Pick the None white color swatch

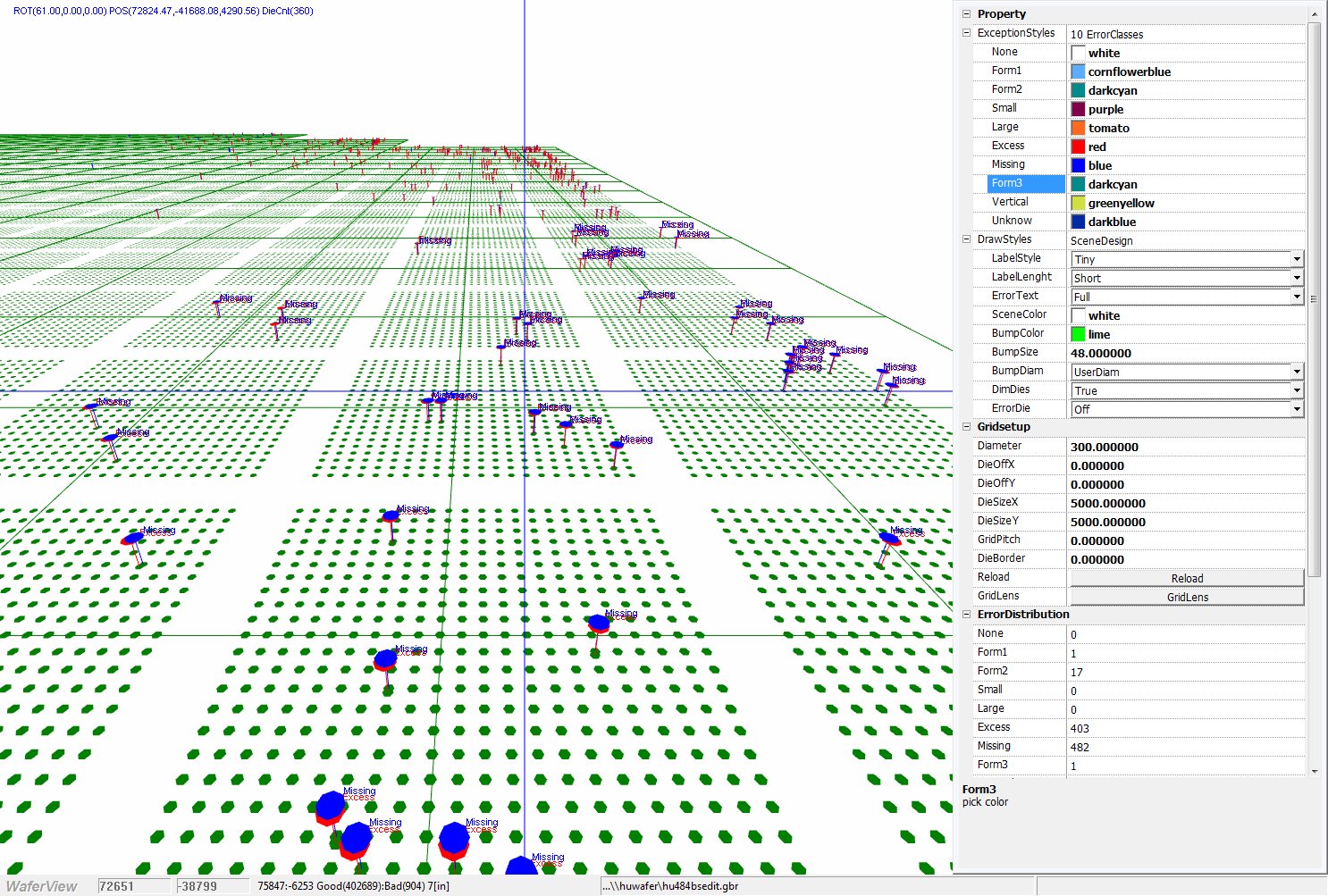(x=1078, y=53)
